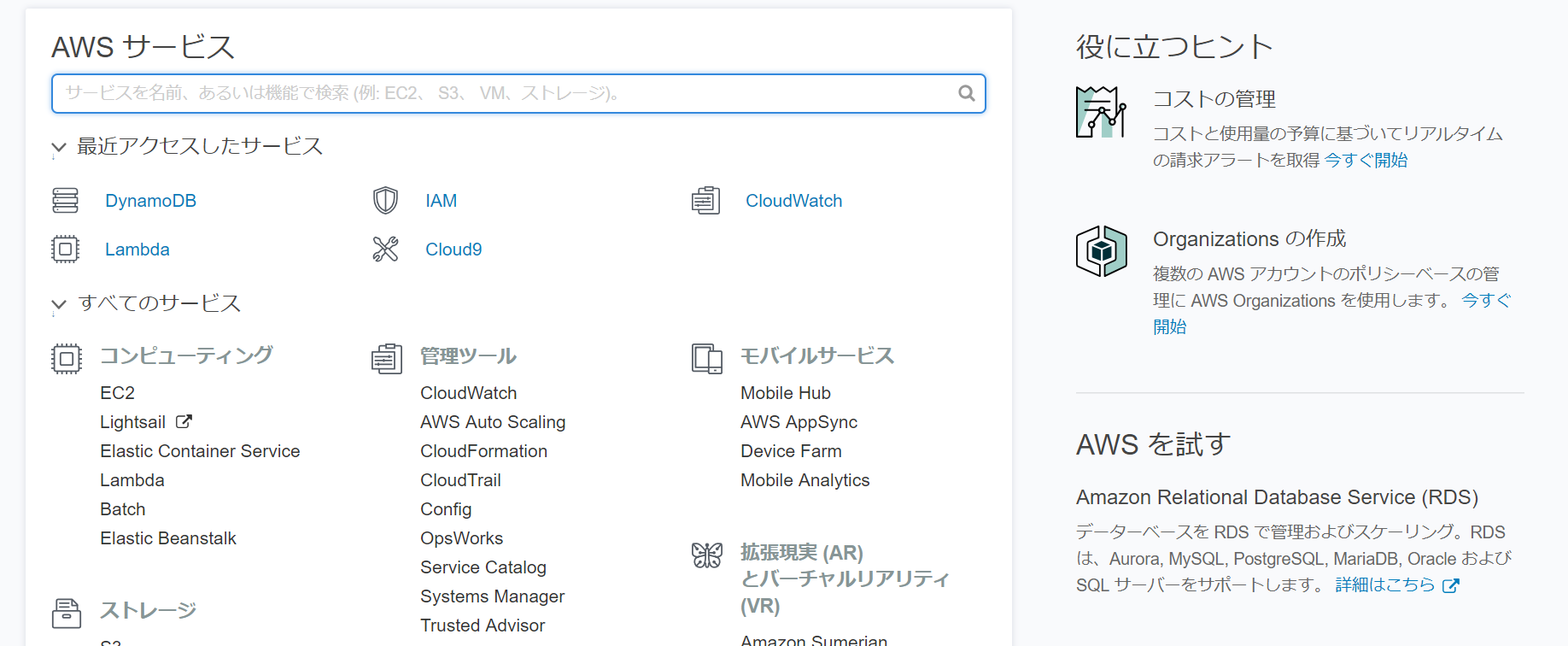Click the モバイルサービス category icon
This screenshot has height=646, width=1568.
[x=706, y=359]
